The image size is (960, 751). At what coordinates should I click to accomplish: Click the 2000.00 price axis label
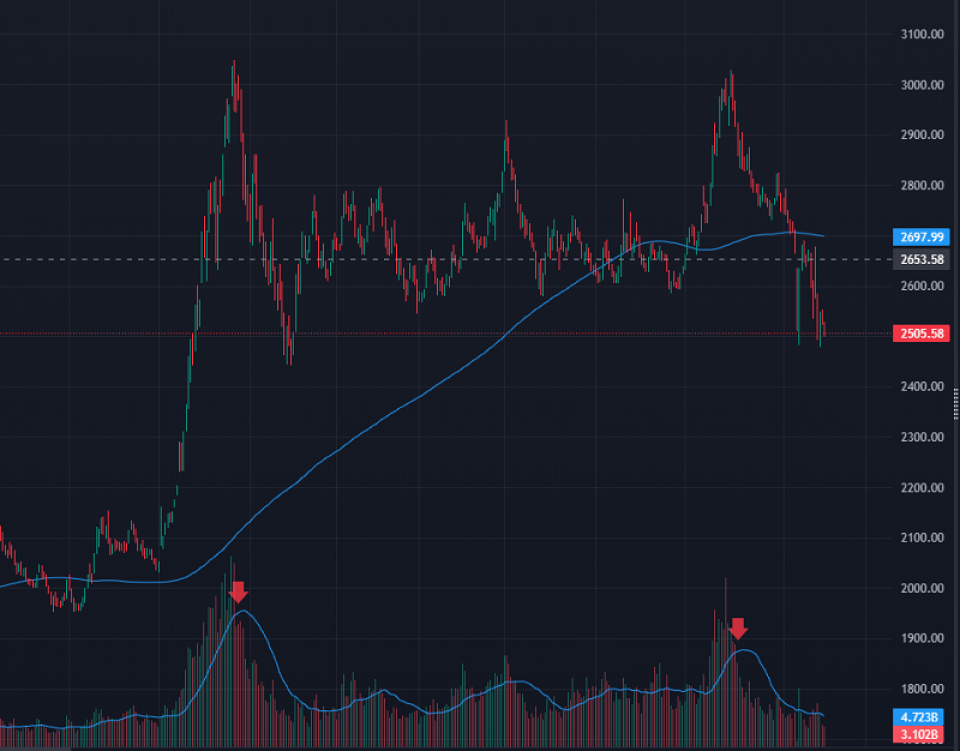coord(922,588)
